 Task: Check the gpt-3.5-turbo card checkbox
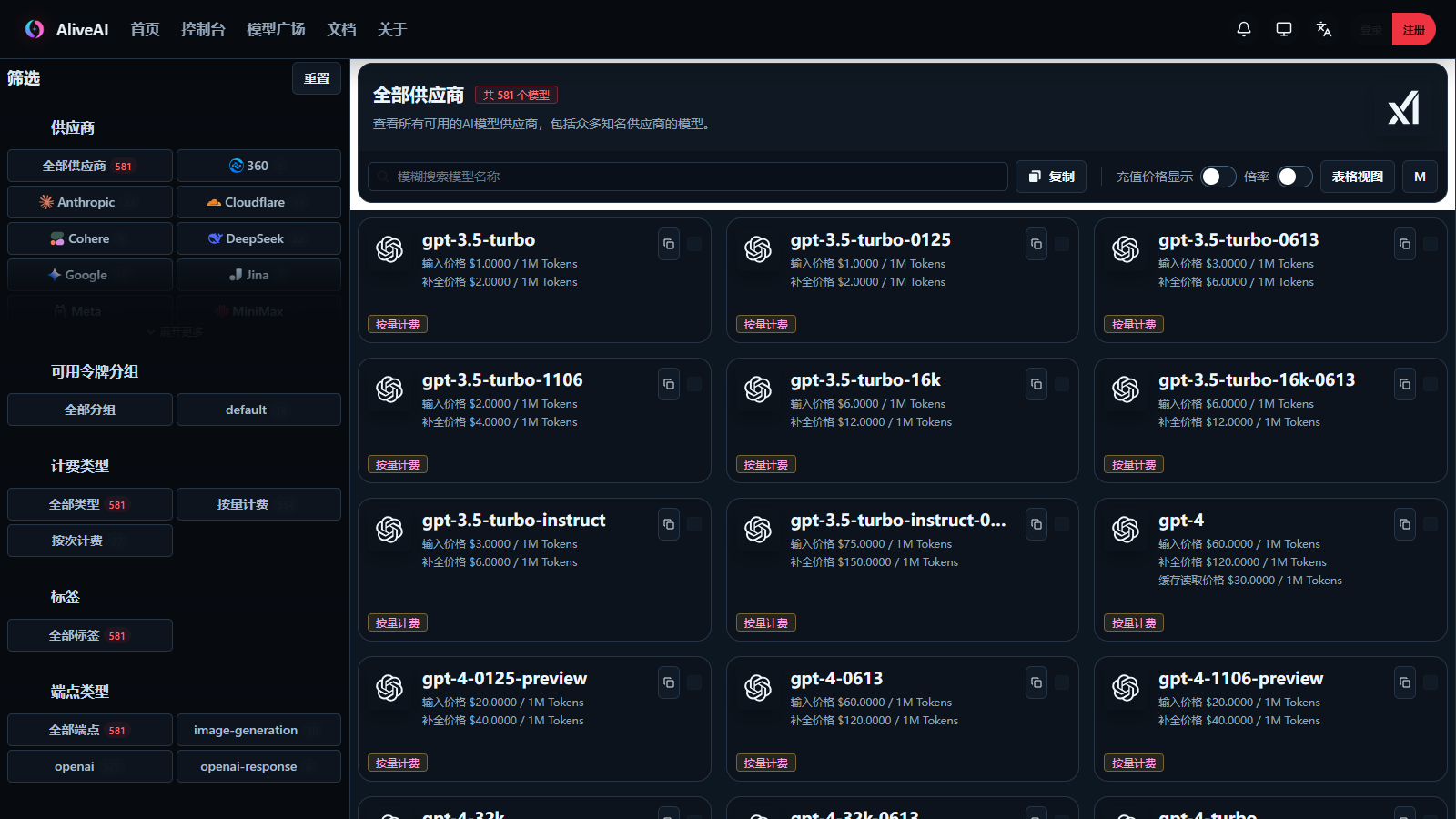coord(694,244)
